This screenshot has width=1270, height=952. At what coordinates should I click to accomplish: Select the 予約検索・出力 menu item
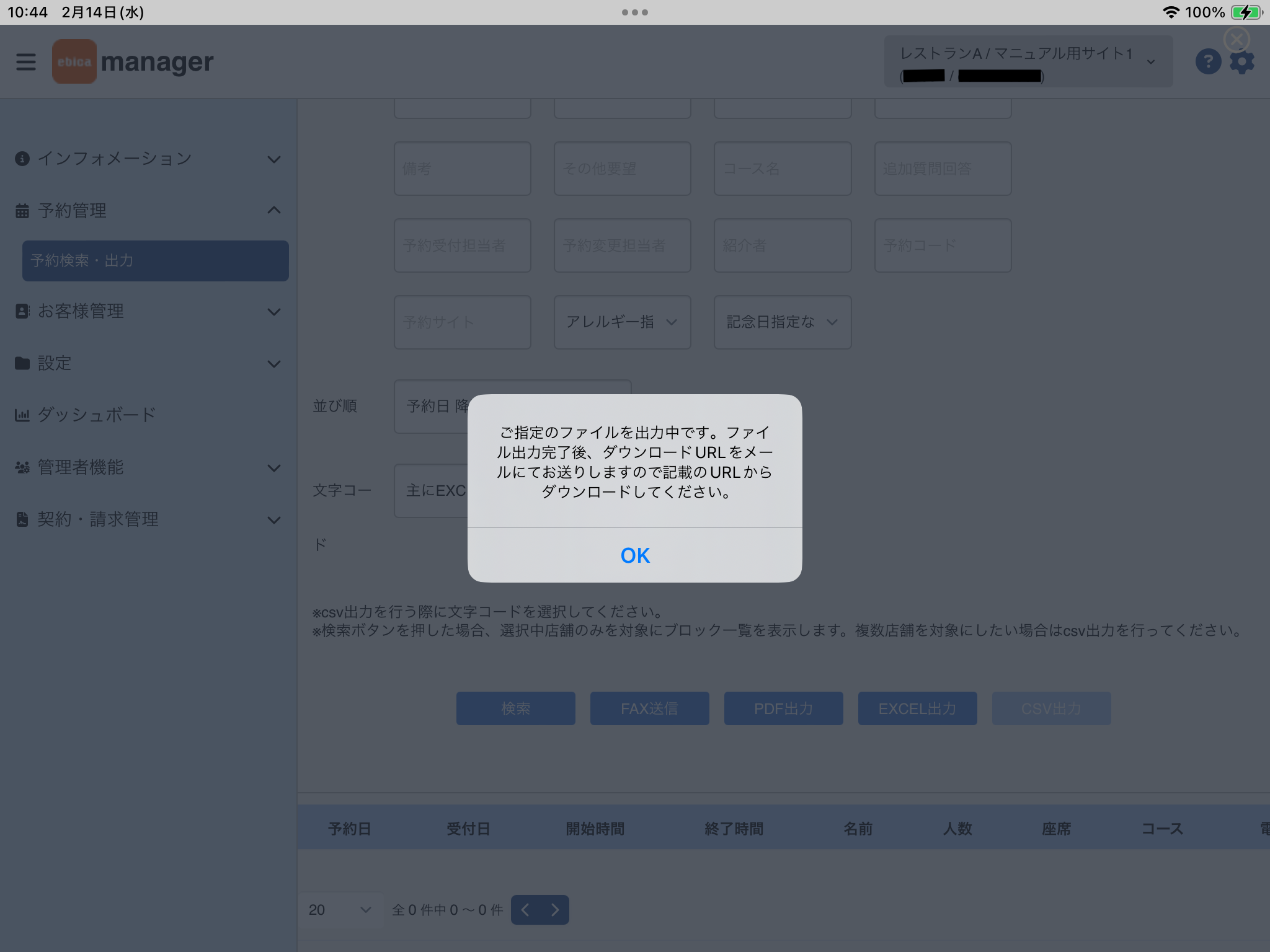pyautogui.click(x=156, y=261)
